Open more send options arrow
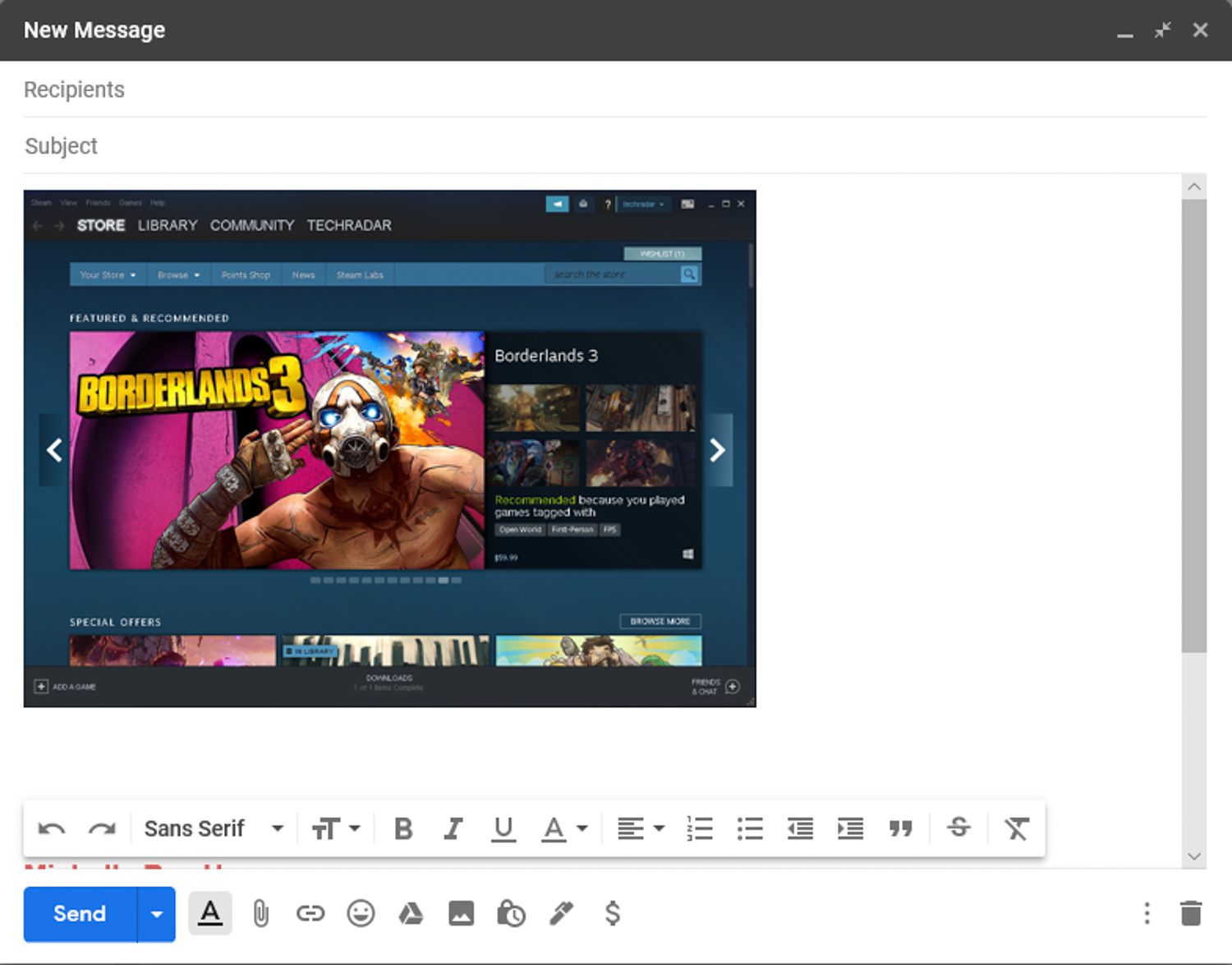This screenshot has width=1232, height=965. click(x=156, y=914)
